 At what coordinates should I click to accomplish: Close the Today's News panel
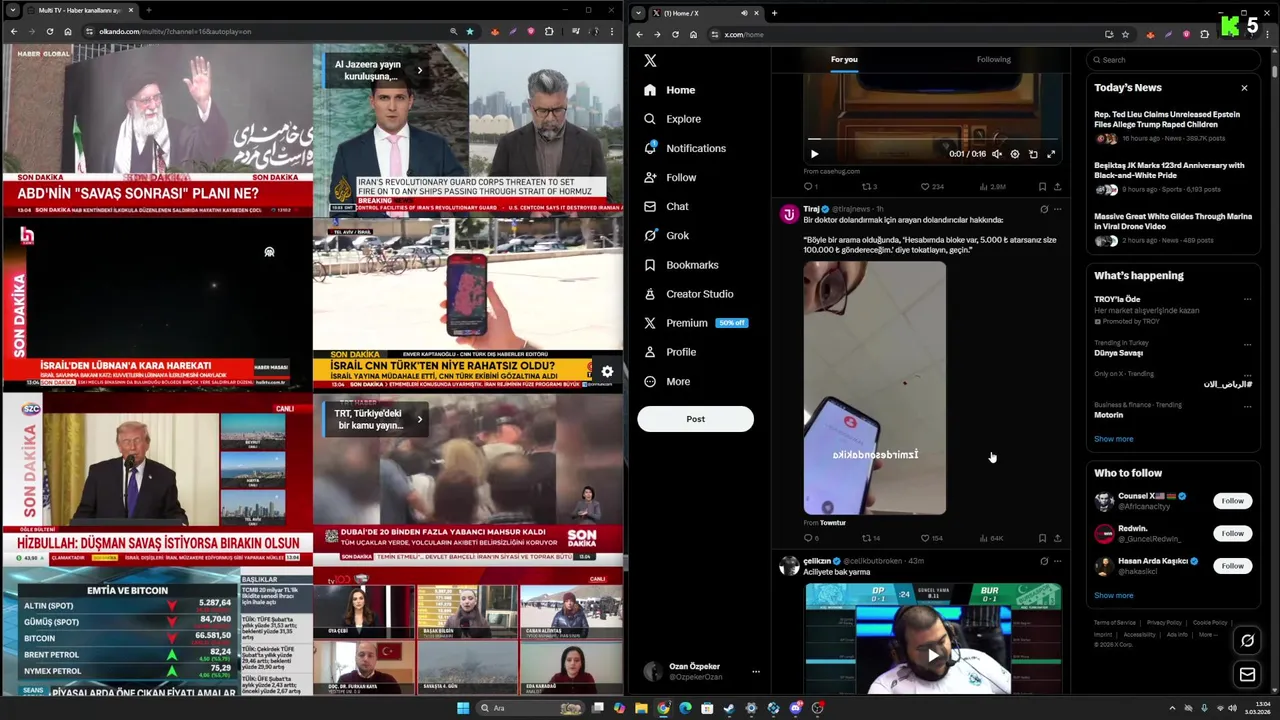point(1244,88)
